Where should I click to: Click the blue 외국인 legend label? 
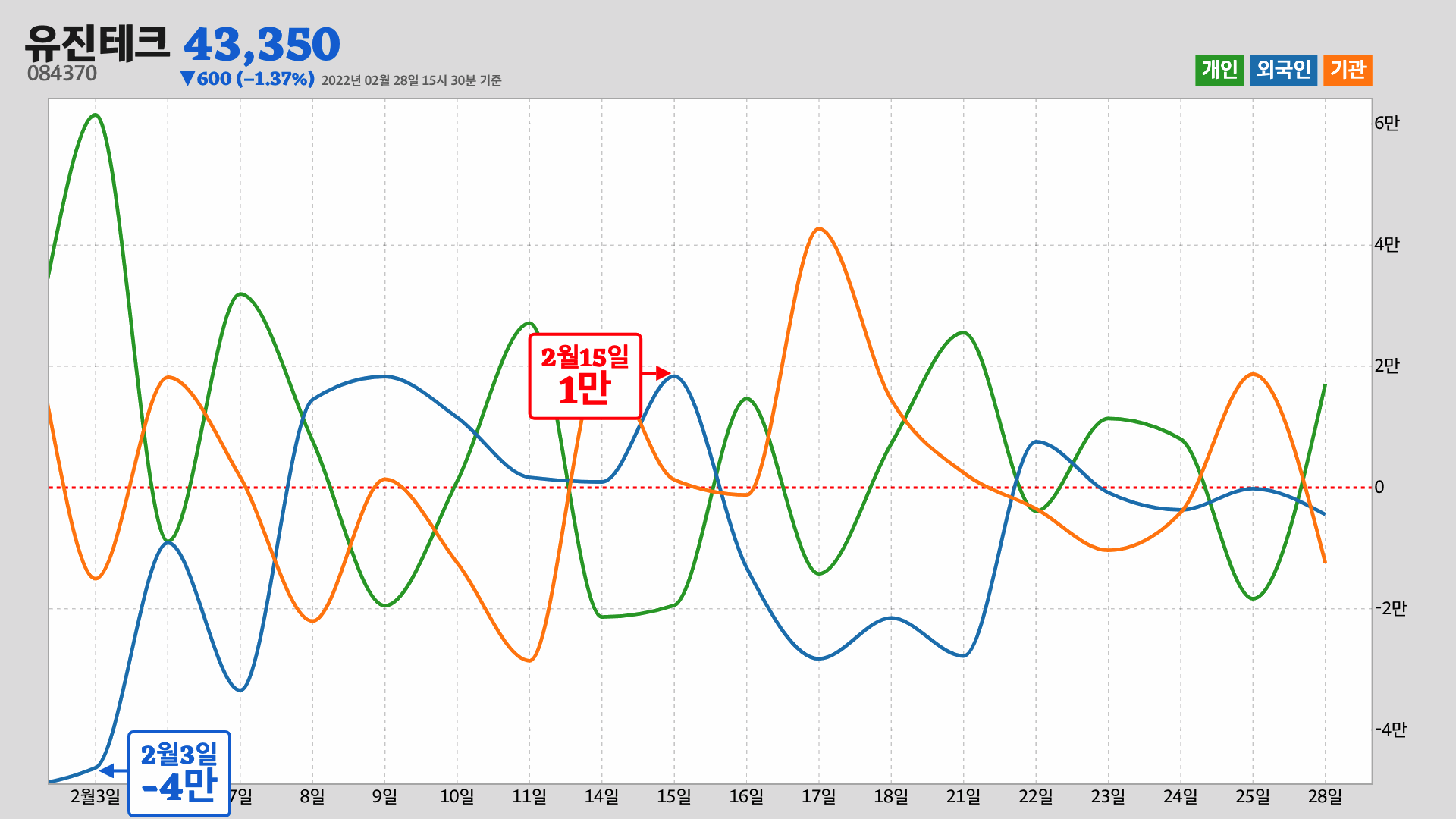tap(1283, 71)
